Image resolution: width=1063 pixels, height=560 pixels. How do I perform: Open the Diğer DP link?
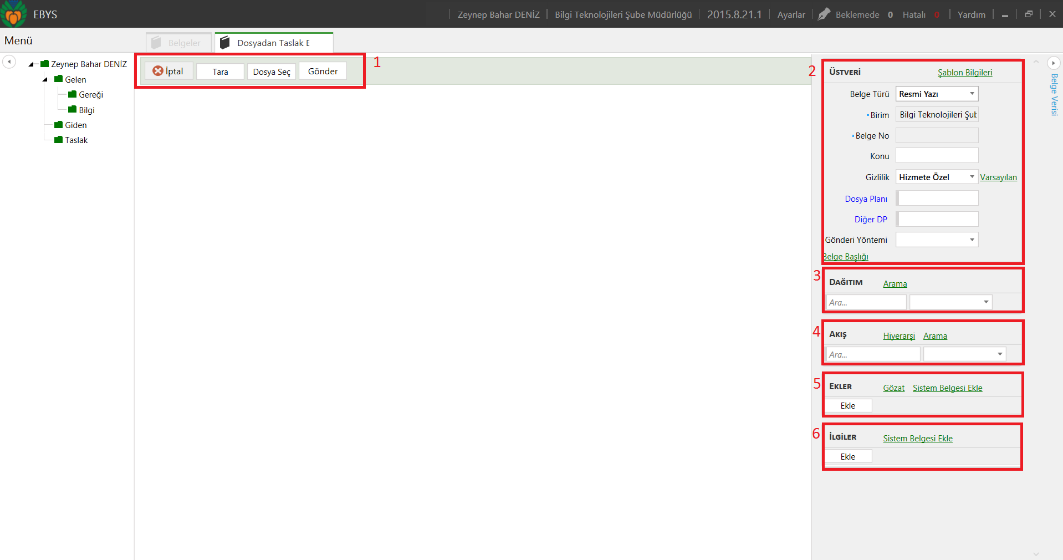pos(870,219)
